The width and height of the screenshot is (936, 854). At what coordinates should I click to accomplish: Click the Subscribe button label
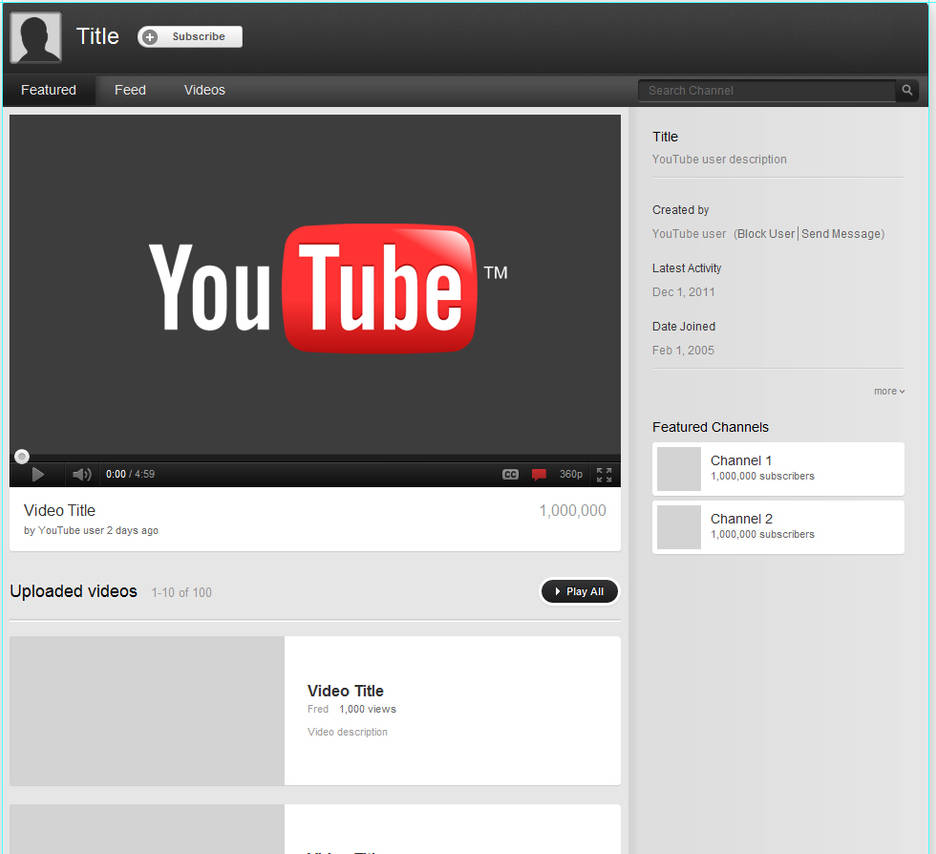pyautogui.click(x=198, y=36)
